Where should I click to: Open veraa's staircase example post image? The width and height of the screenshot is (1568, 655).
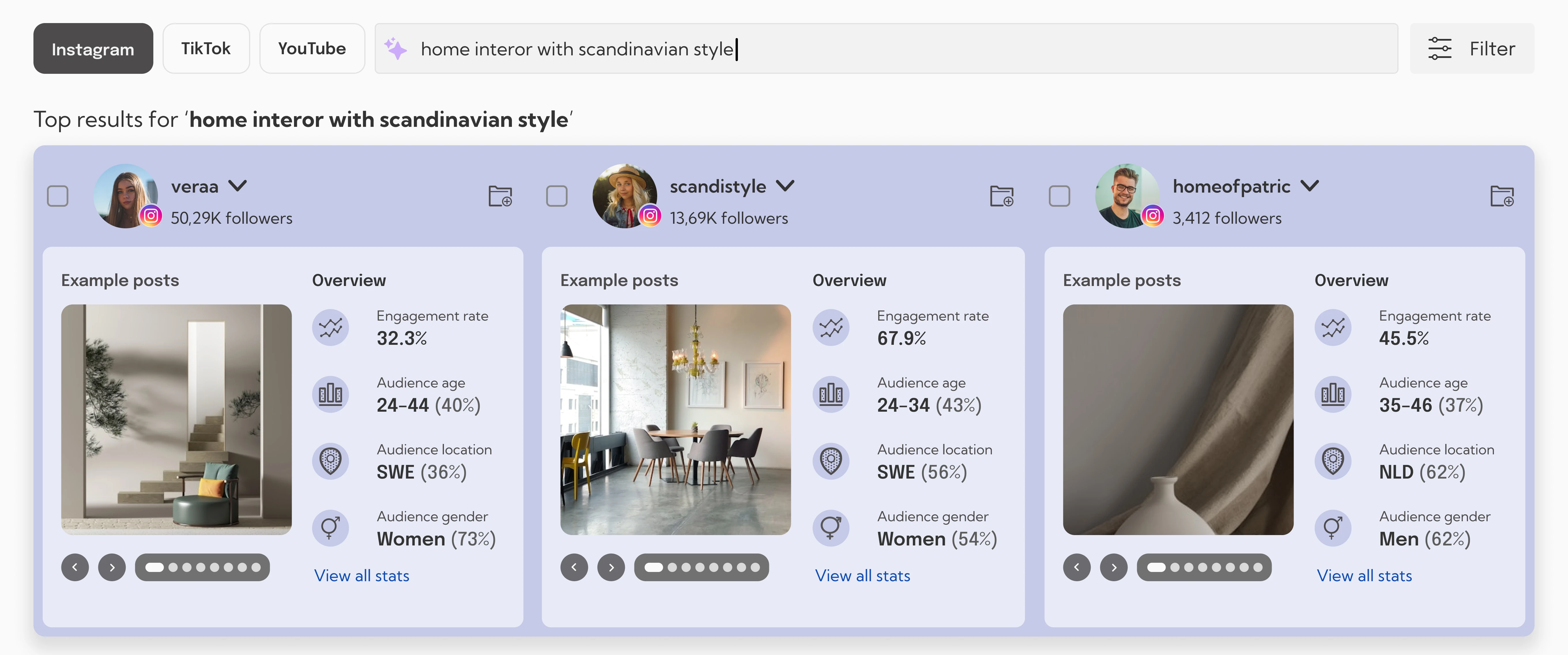pyautogui.click(x=176, y=419)
